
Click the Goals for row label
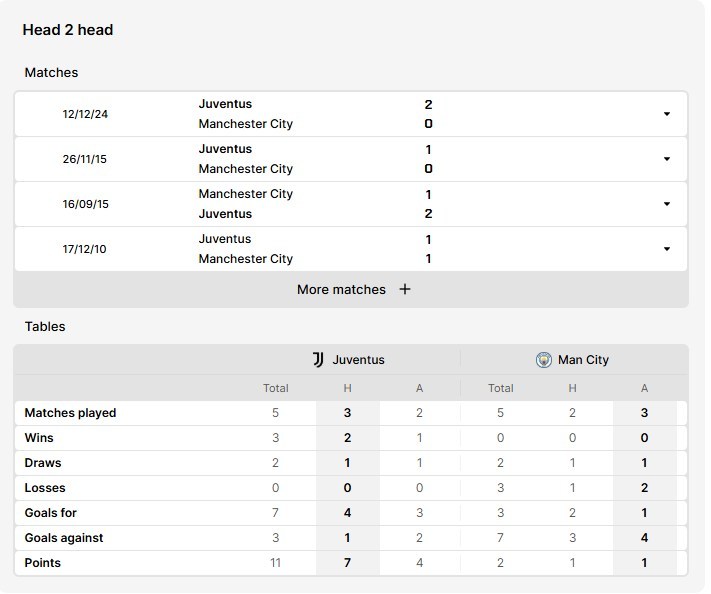tap(51, 513)
